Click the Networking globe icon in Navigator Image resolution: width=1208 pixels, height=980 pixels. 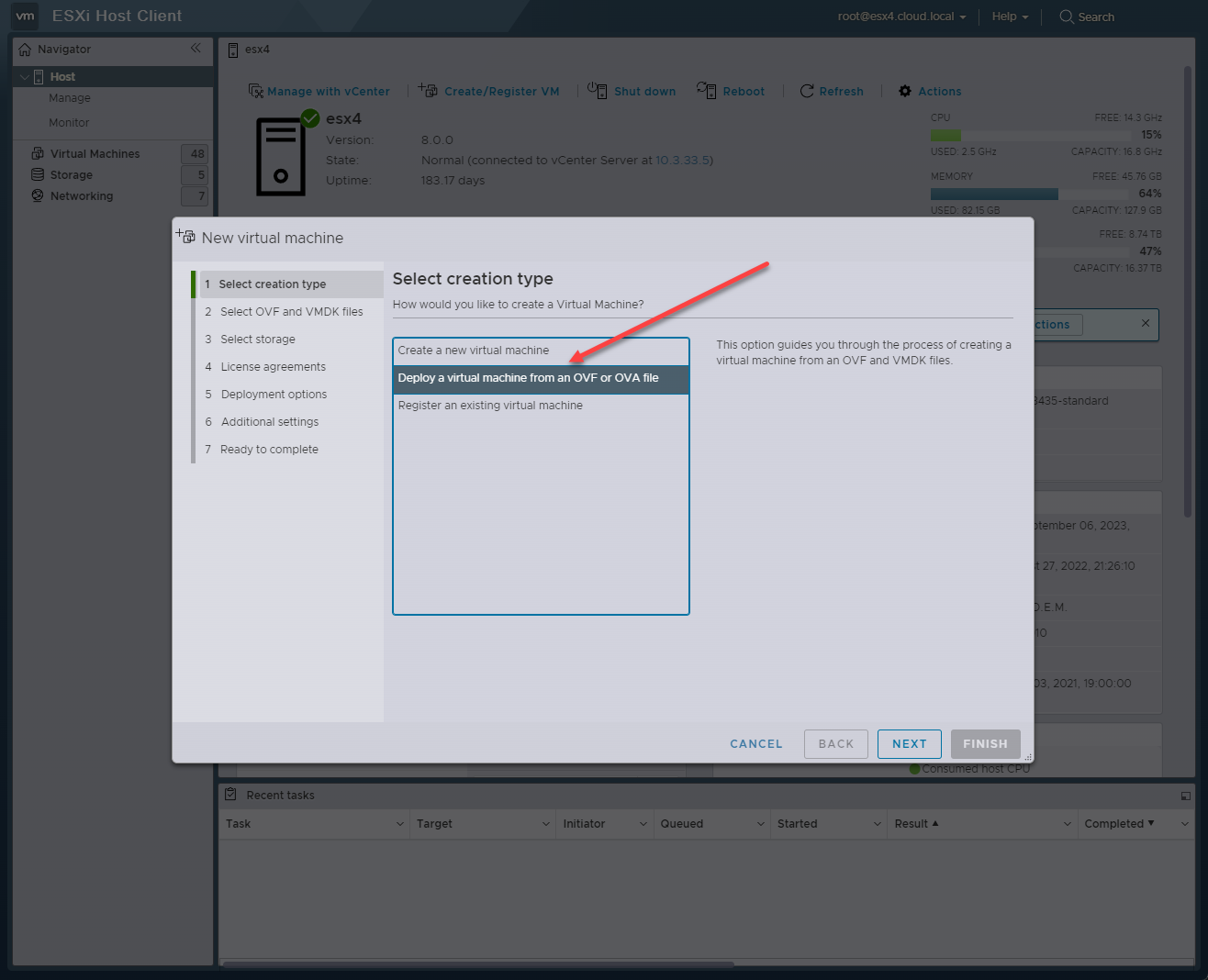coord(38,195)
